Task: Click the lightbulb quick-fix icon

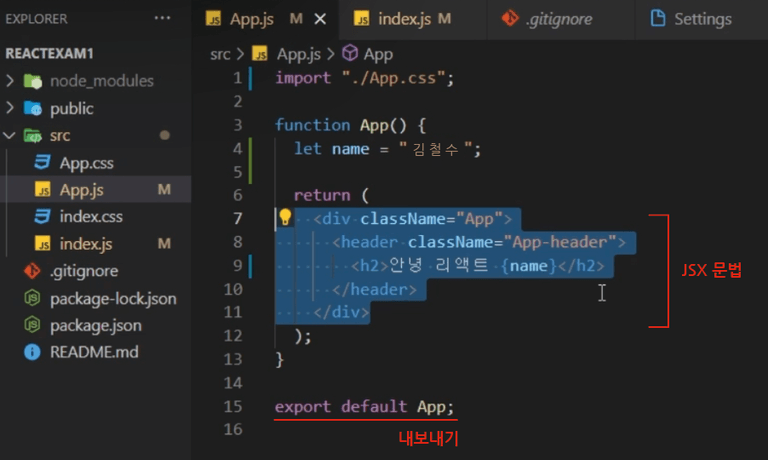Action: [x=285, y=217]
